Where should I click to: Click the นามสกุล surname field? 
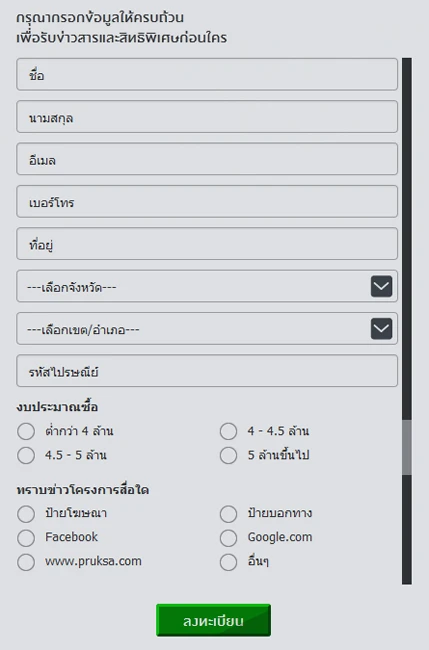coord(207,116)
